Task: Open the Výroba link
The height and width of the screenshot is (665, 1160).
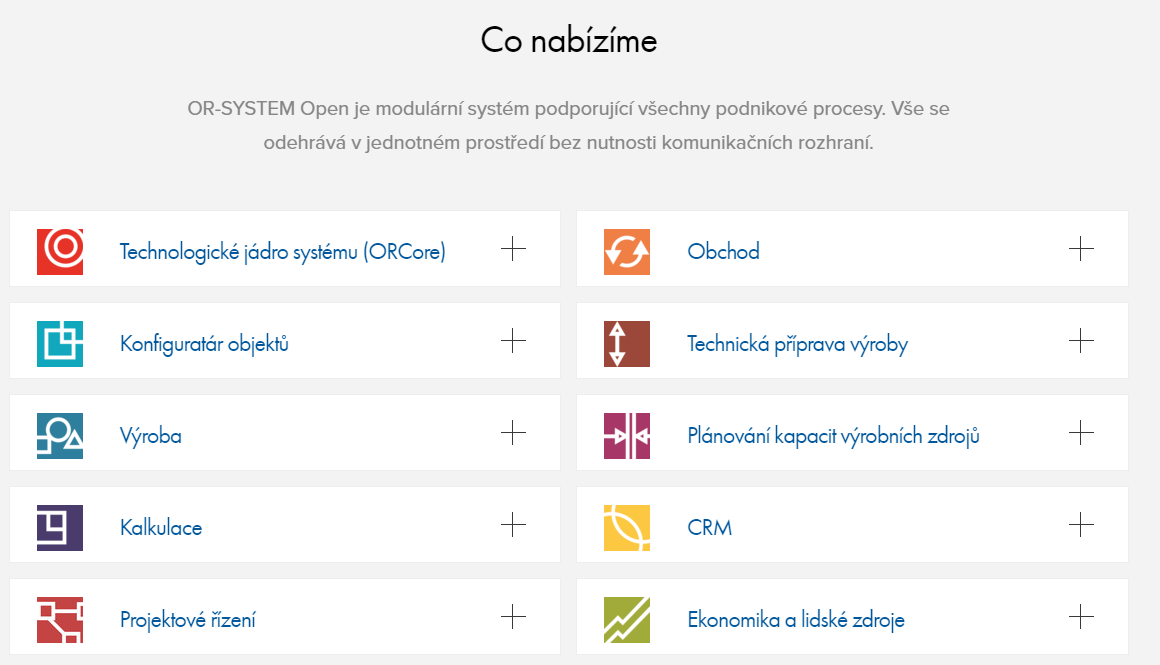Action: point(151,436)
